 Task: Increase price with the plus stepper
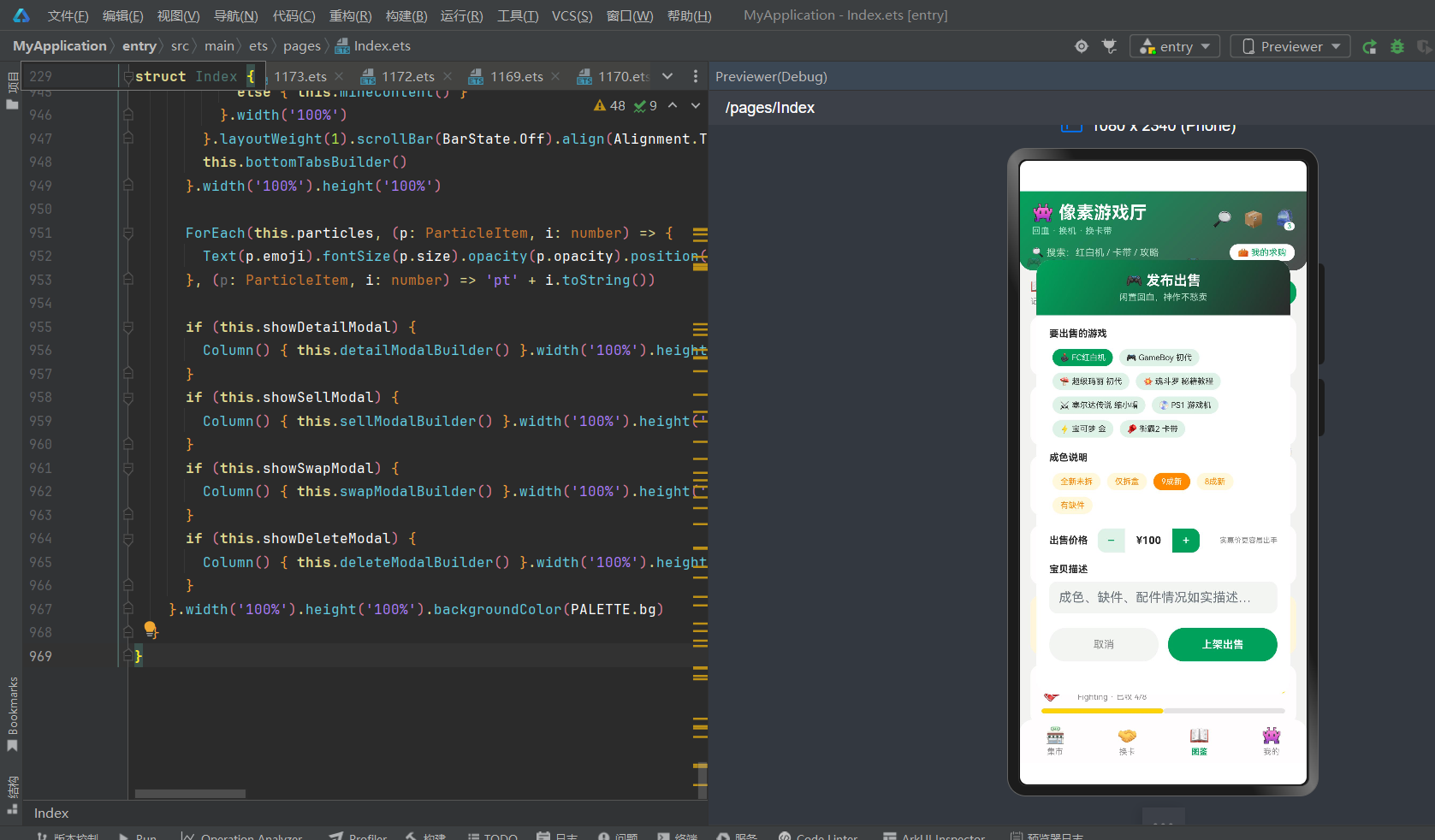coord(1186,540)
